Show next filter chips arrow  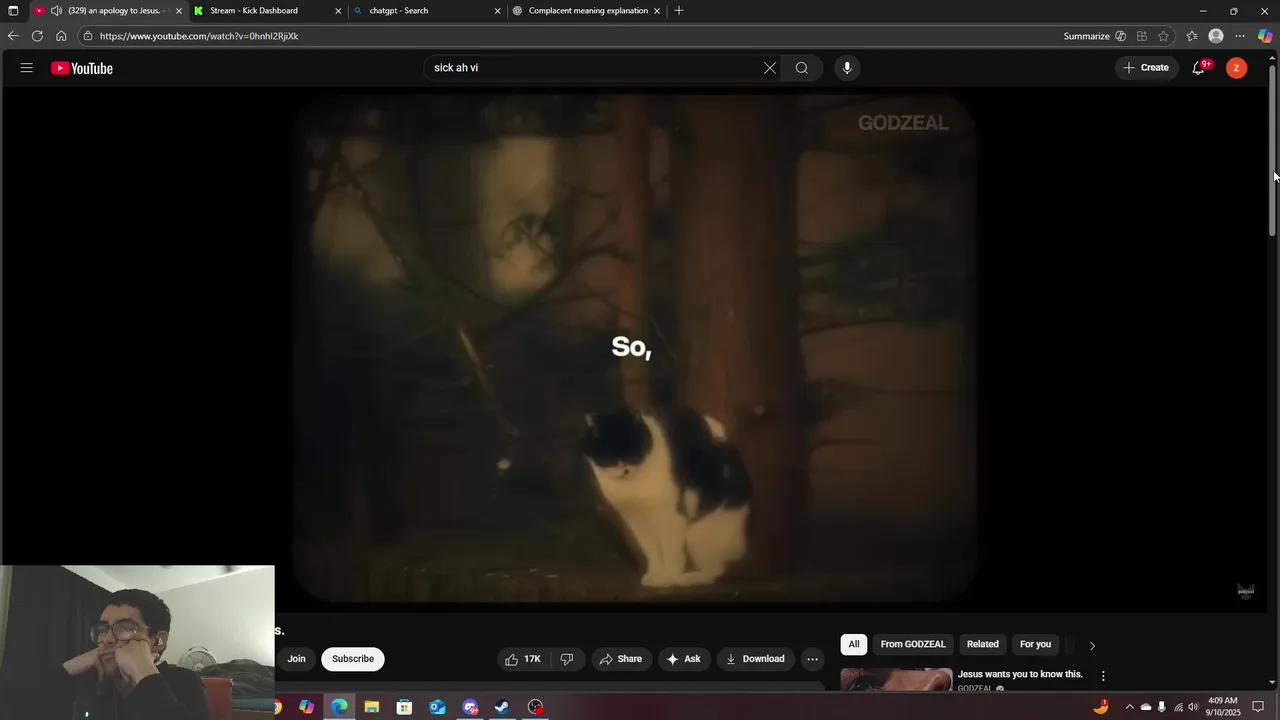click(x=1092, y=646)
